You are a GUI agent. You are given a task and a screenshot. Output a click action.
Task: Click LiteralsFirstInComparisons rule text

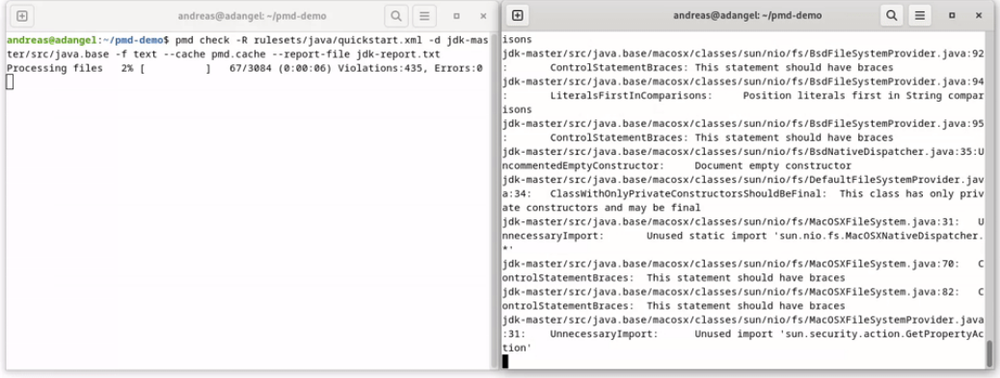631,96
